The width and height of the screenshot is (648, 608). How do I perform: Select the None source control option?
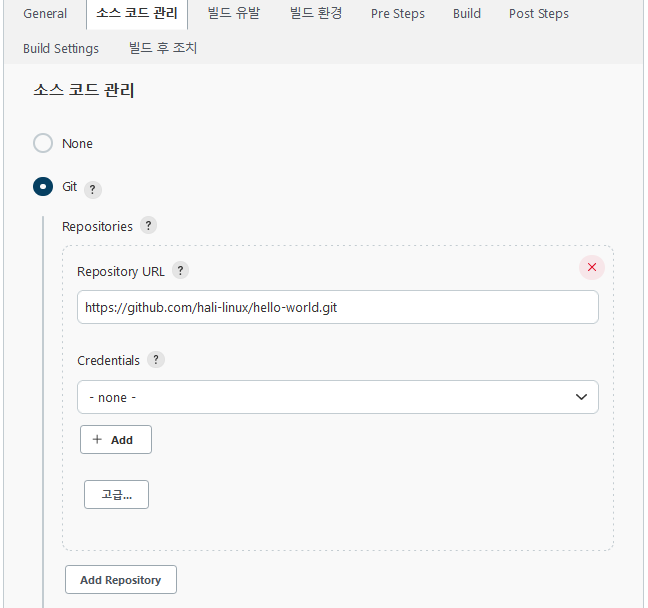[x=43, y=143]
